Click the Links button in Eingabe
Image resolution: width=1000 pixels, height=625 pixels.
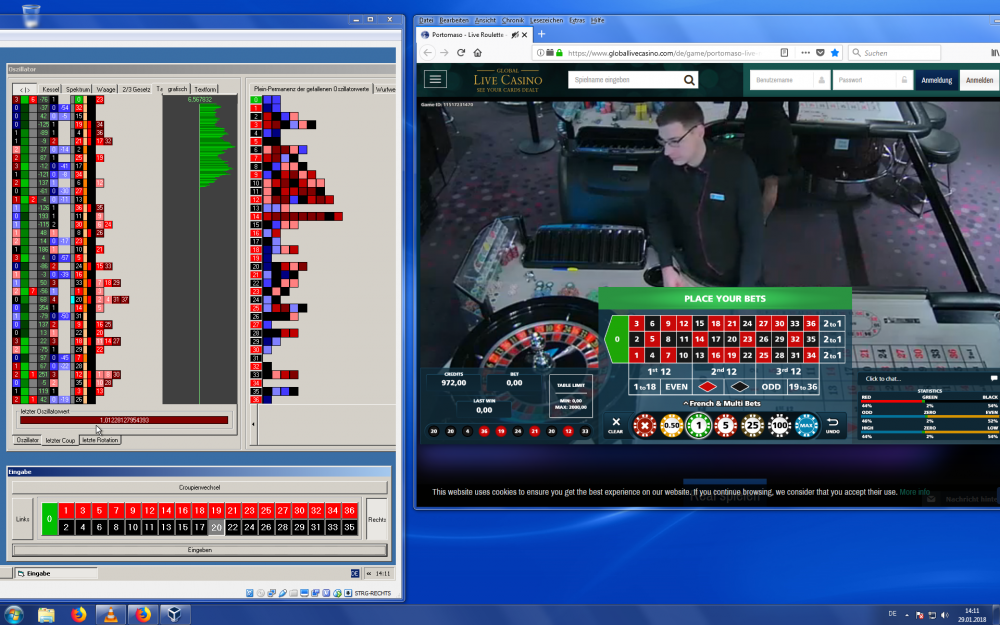pyautogui.click(x=22, y=519)
